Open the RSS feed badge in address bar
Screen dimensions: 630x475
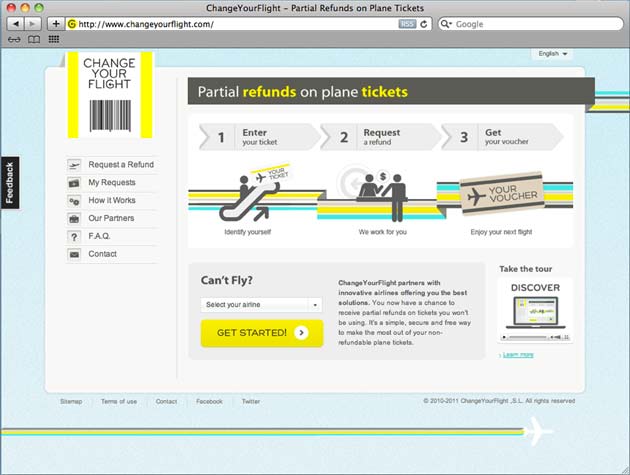pos(407,24)
